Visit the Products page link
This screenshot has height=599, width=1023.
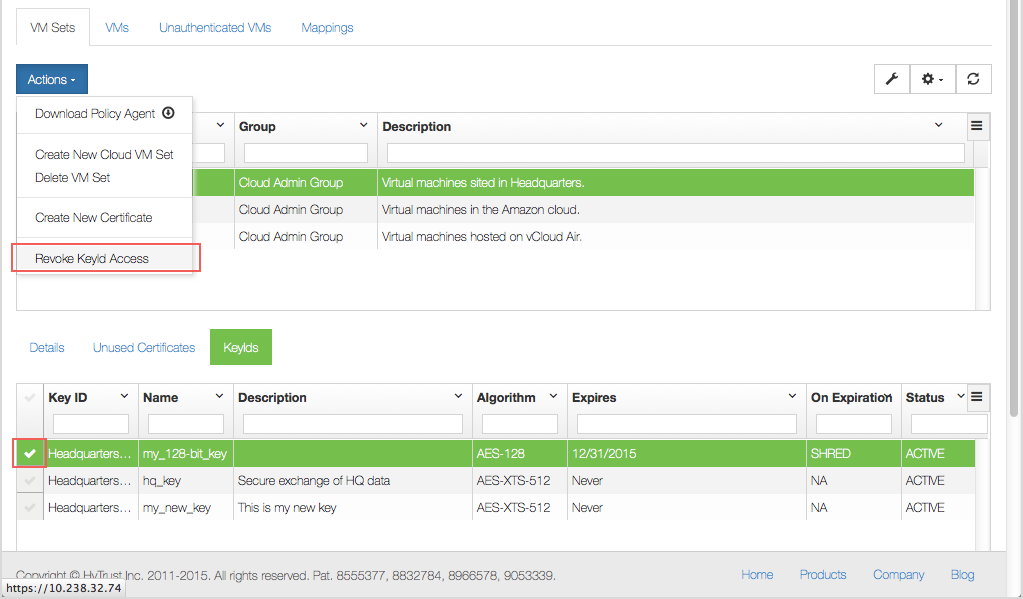click(x=822, y=574)
